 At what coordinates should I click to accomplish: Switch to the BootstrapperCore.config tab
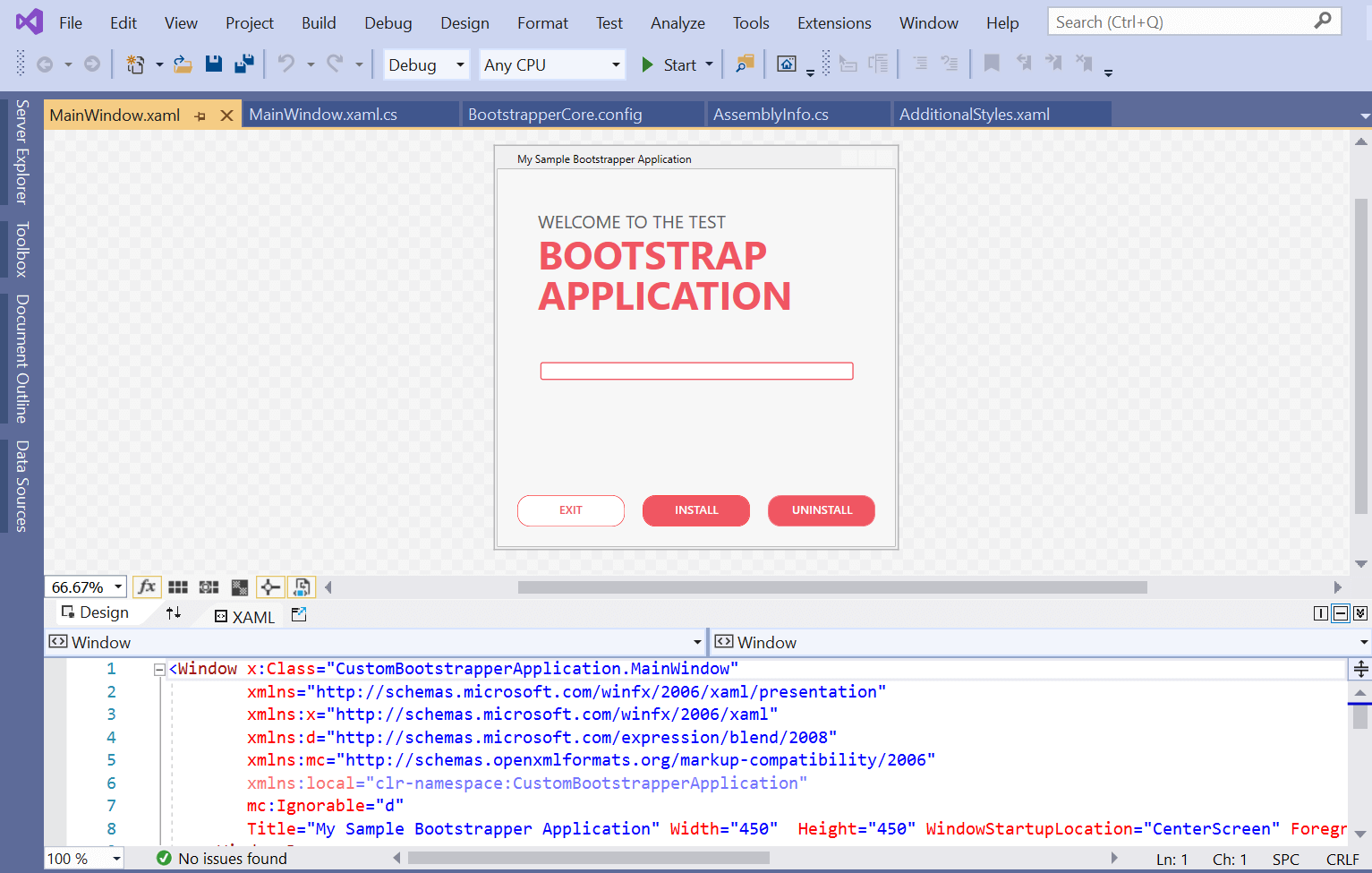click(x=555, y=115)
